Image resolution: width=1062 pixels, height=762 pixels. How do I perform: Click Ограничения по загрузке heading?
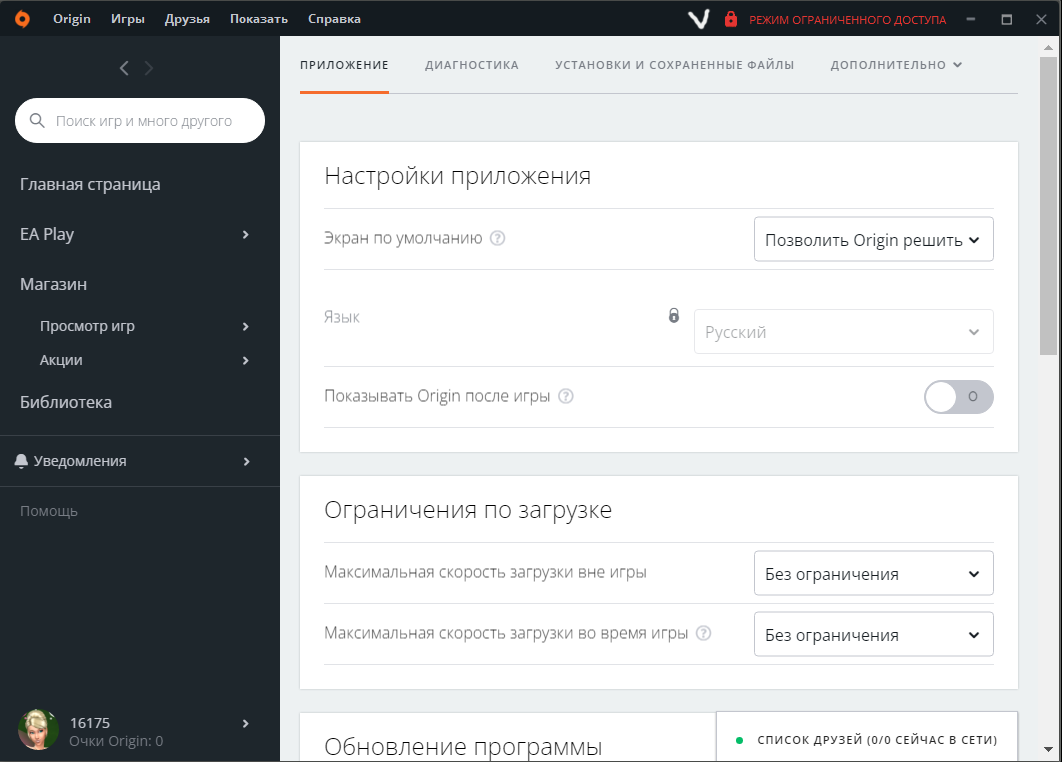coord(468,509)
